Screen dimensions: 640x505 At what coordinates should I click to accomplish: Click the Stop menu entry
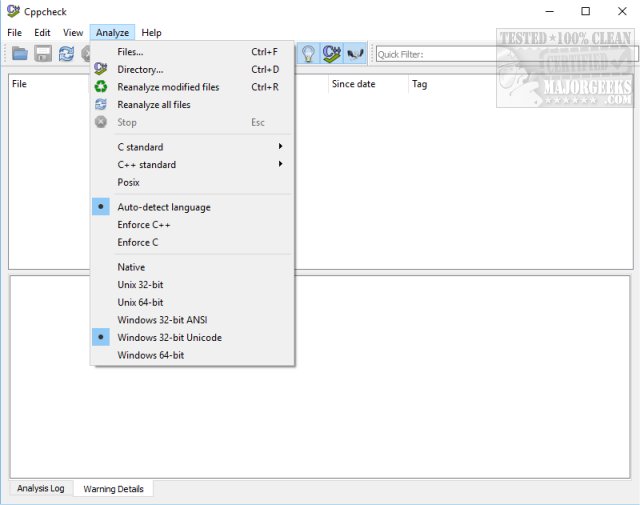(x=192, y=122)
